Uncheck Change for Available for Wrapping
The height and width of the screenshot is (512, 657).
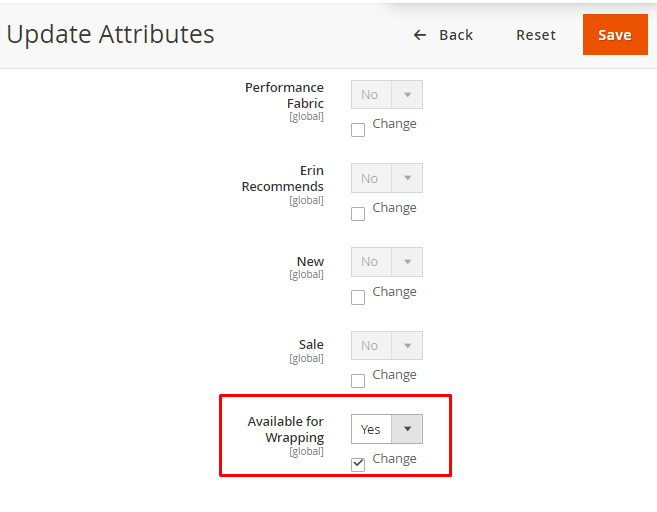click(358, 465)
